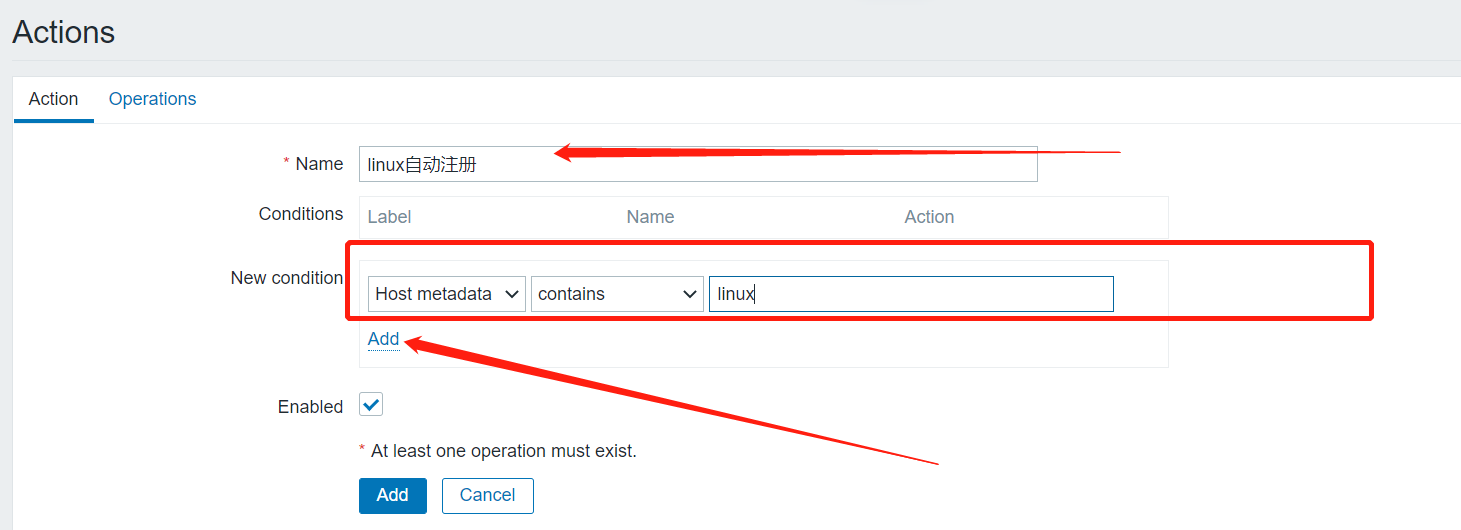
Task: Click the chevron arrow beside Host metadata
Action: [512, 294]
